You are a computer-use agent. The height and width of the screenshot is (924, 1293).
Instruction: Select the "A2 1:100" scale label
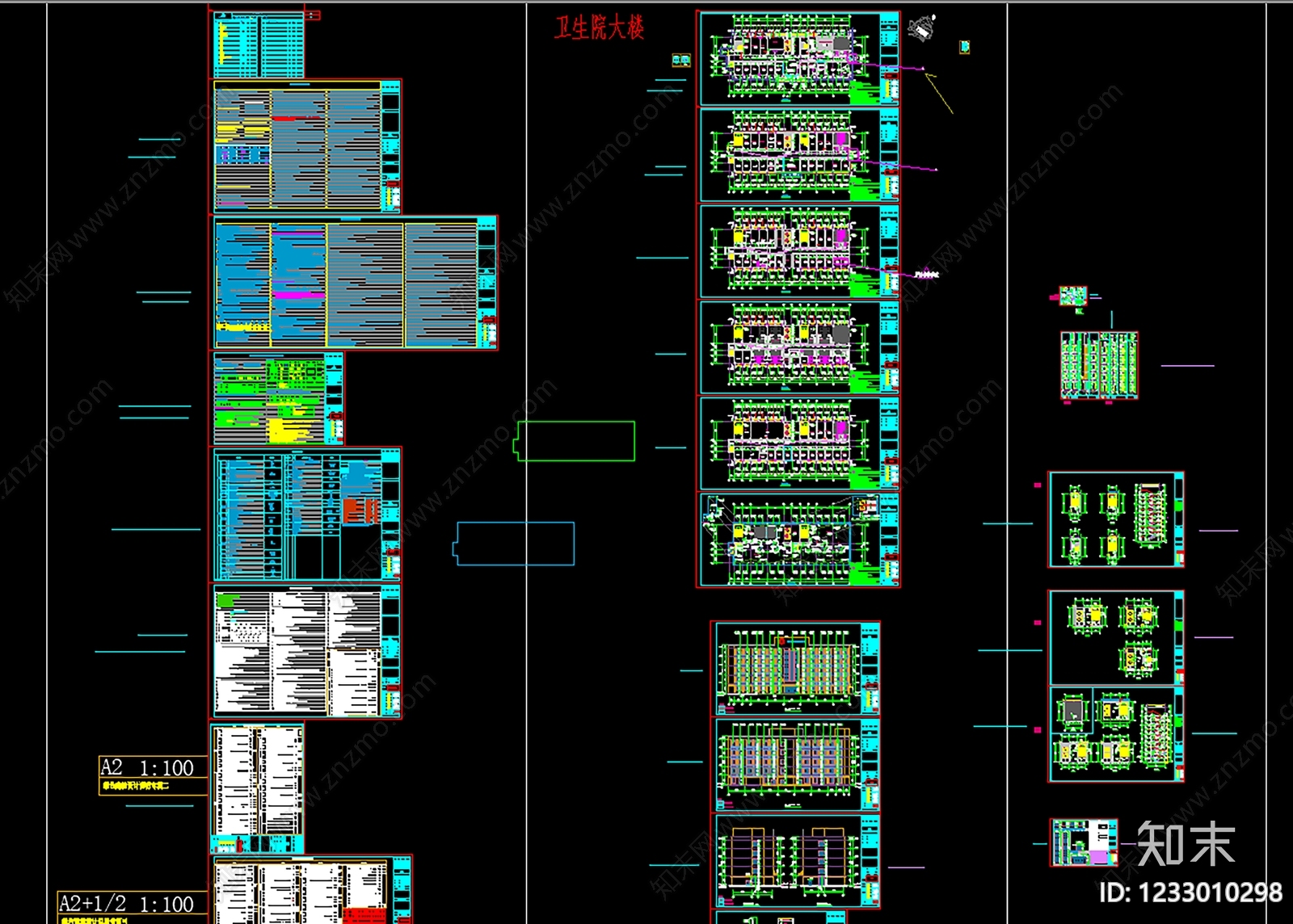[147, 767]
